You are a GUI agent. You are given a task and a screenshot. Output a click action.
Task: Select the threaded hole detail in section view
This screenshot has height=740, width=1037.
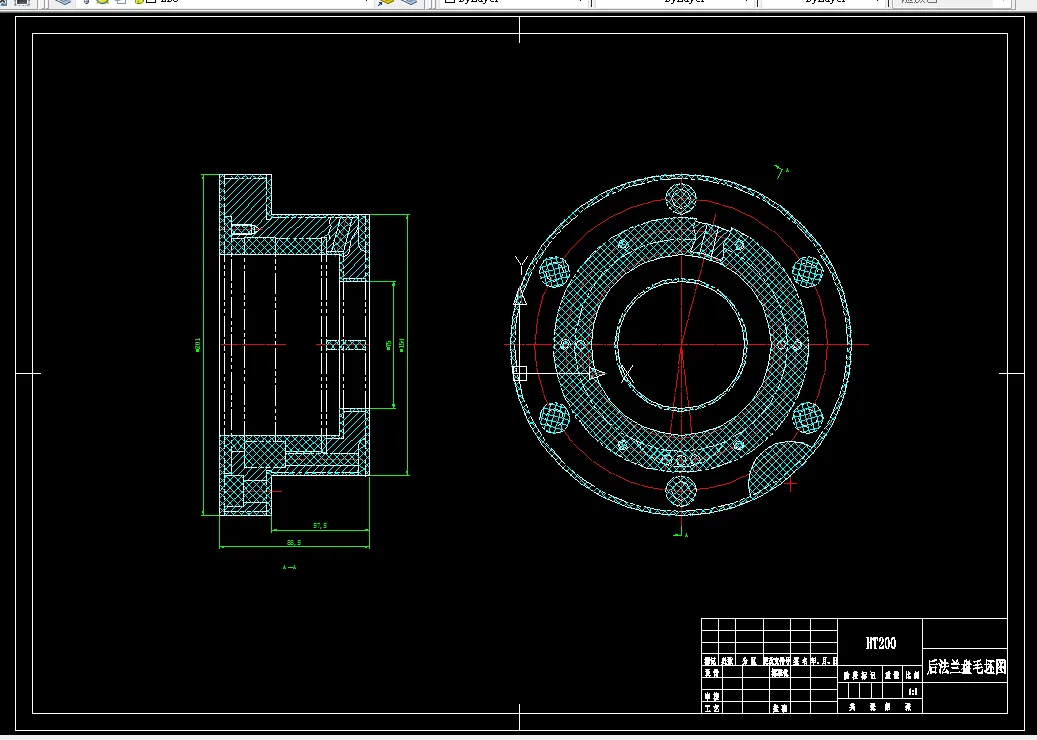tap(243, 229)
